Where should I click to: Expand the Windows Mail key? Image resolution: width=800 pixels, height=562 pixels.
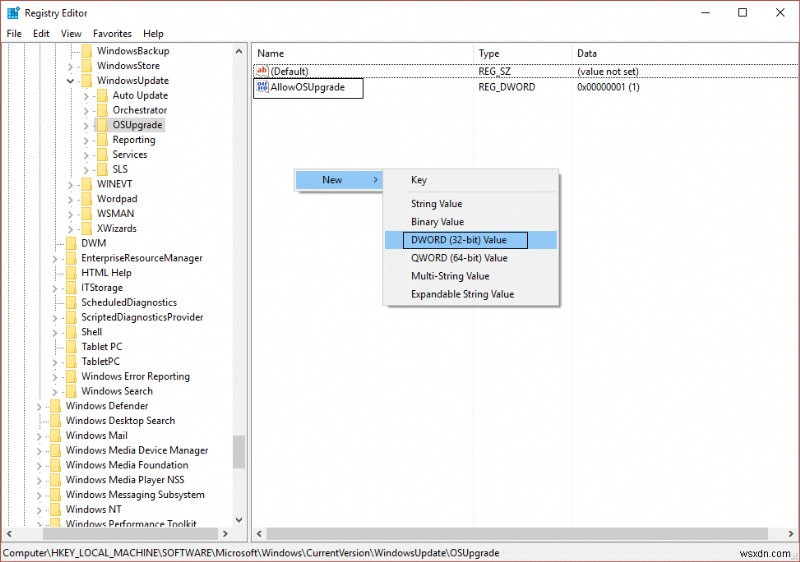39,436
